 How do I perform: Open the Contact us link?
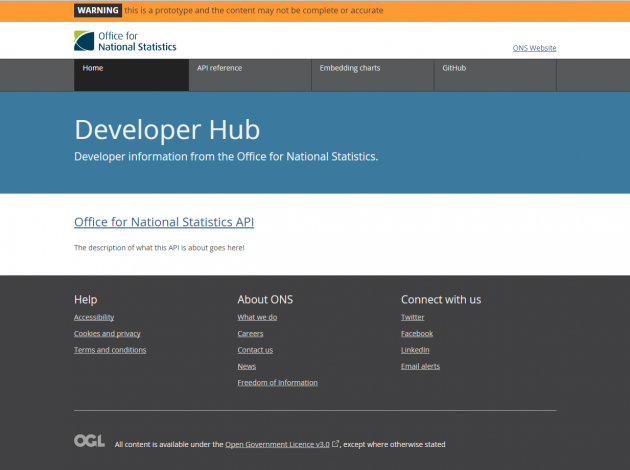[255, 350]
